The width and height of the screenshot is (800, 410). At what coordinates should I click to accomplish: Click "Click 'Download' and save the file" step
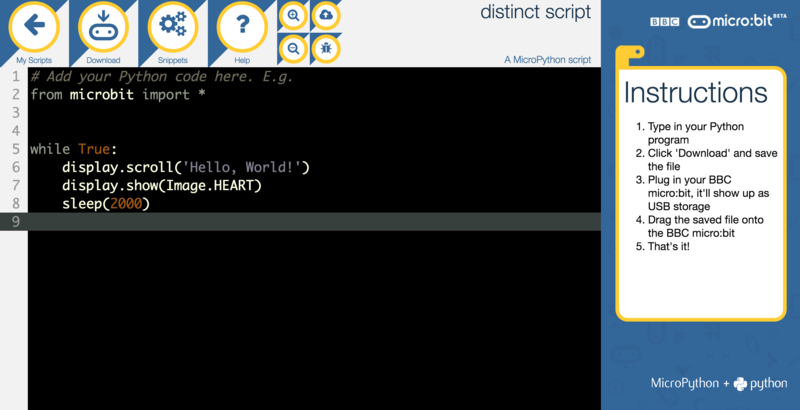coord(713,160)
